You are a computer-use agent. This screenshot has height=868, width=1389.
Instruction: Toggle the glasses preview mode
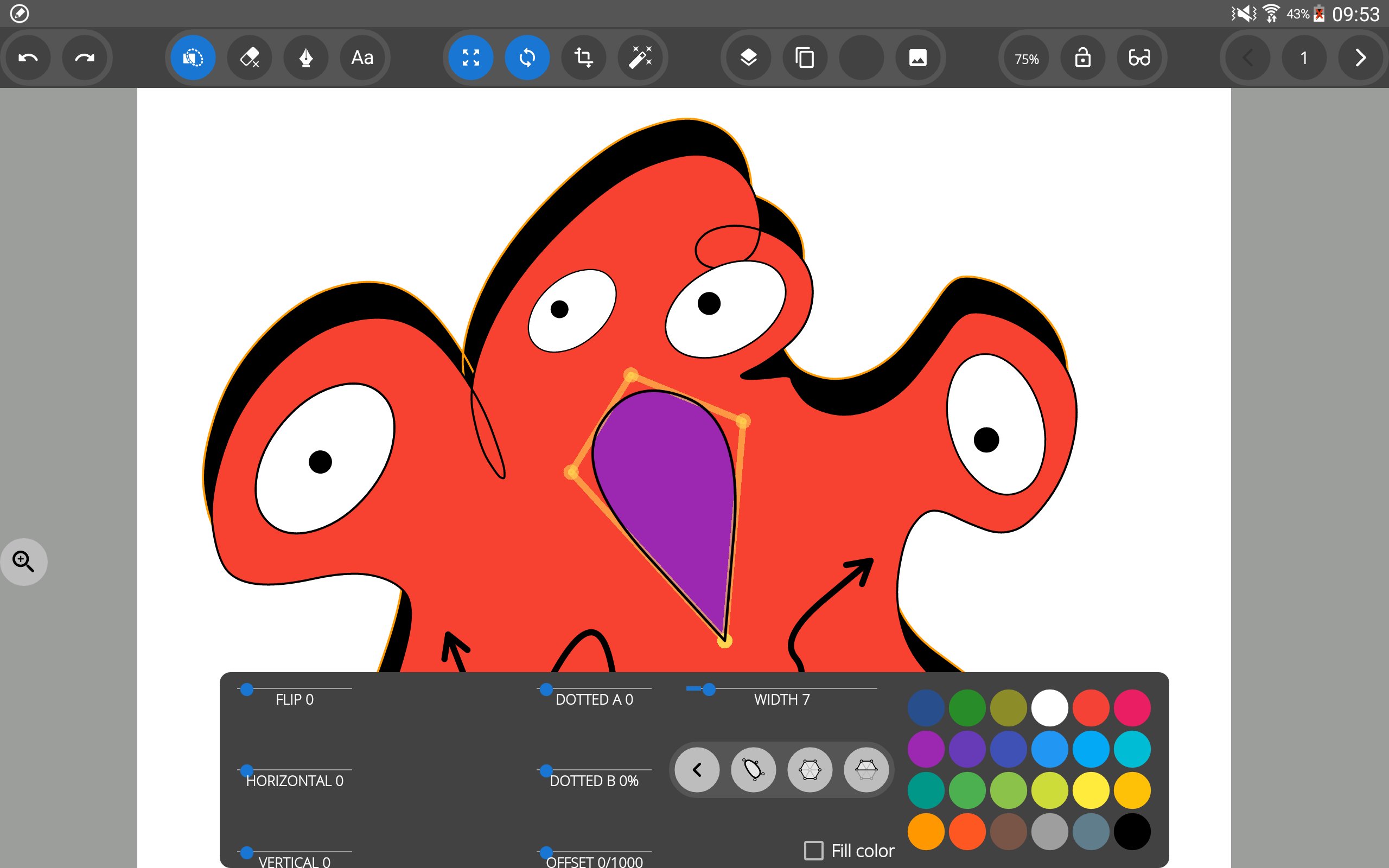(x=1139, y=58)
